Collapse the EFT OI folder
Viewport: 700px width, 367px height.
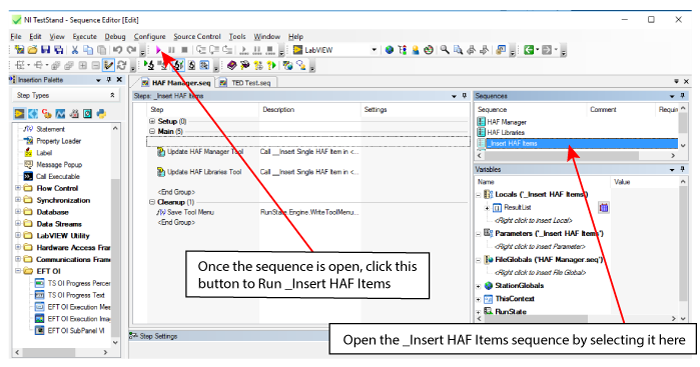tap(18, 271)
